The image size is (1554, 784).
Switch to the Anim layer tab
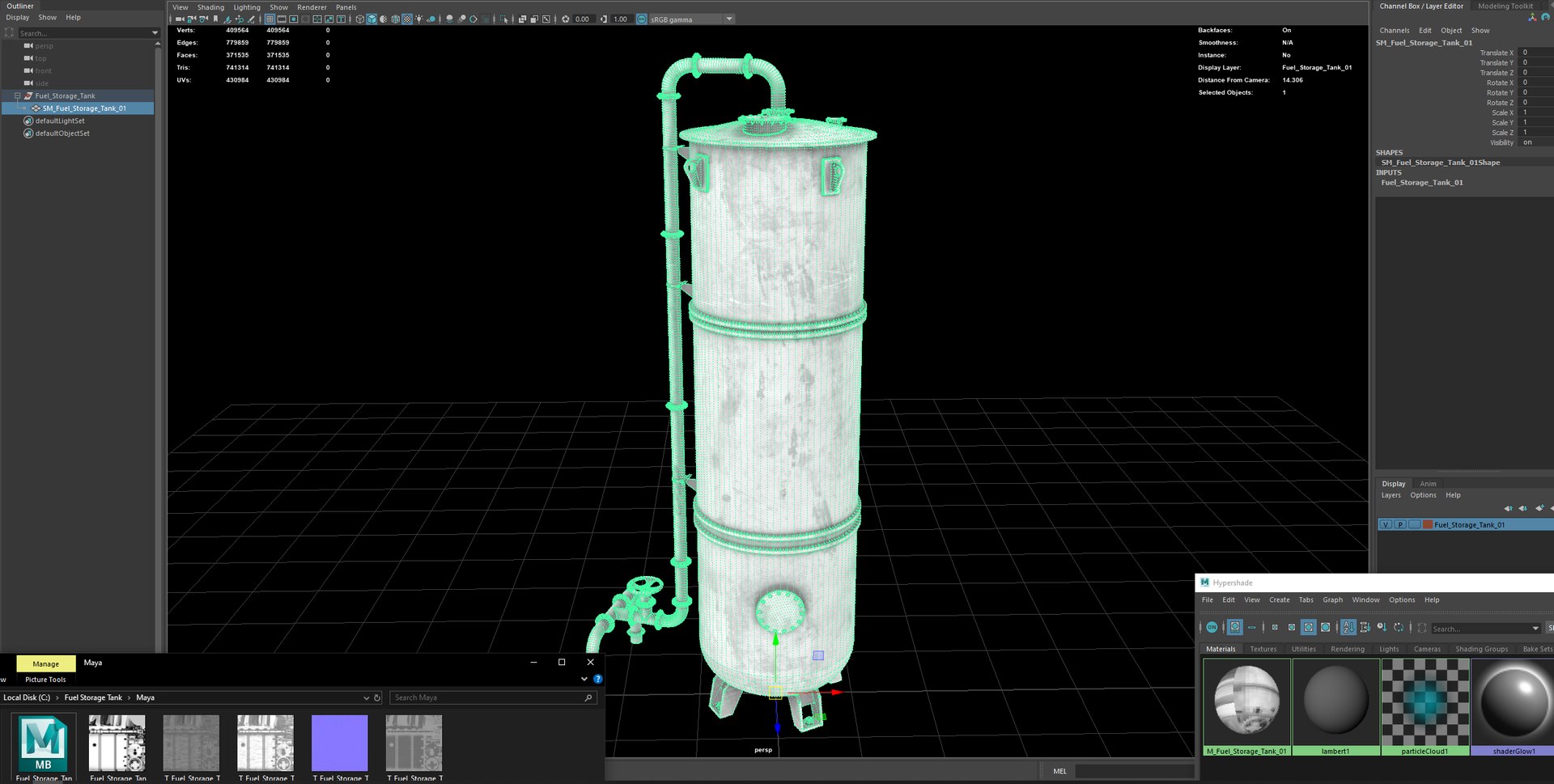[x=1428, y=484]
